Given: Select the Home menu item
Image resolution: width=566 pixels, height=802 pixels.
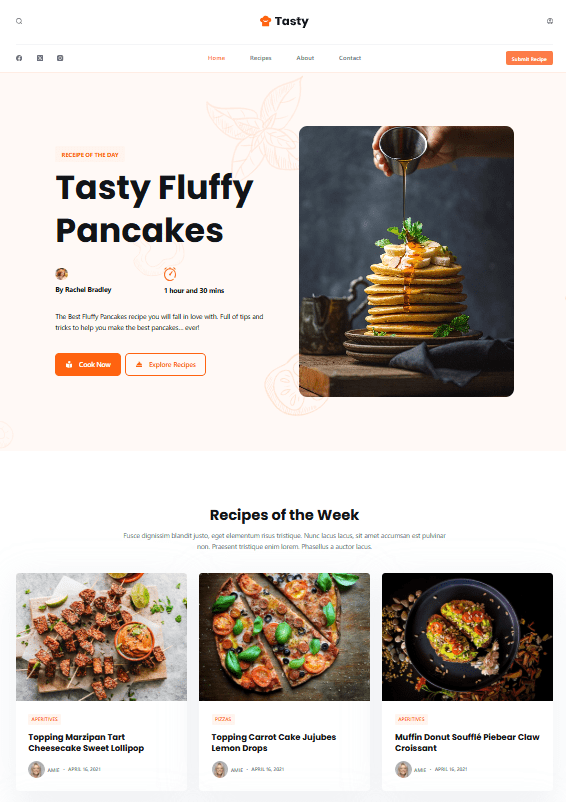Looking at the screenshot, I should point(216,58).
